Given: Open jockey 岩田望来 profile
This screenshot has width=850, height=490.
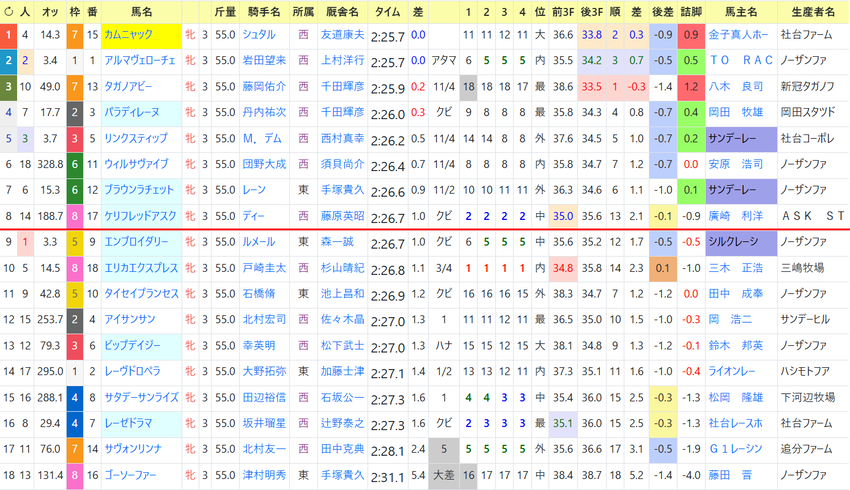Looking at the screenshot, I should click(x=264, y=60).
